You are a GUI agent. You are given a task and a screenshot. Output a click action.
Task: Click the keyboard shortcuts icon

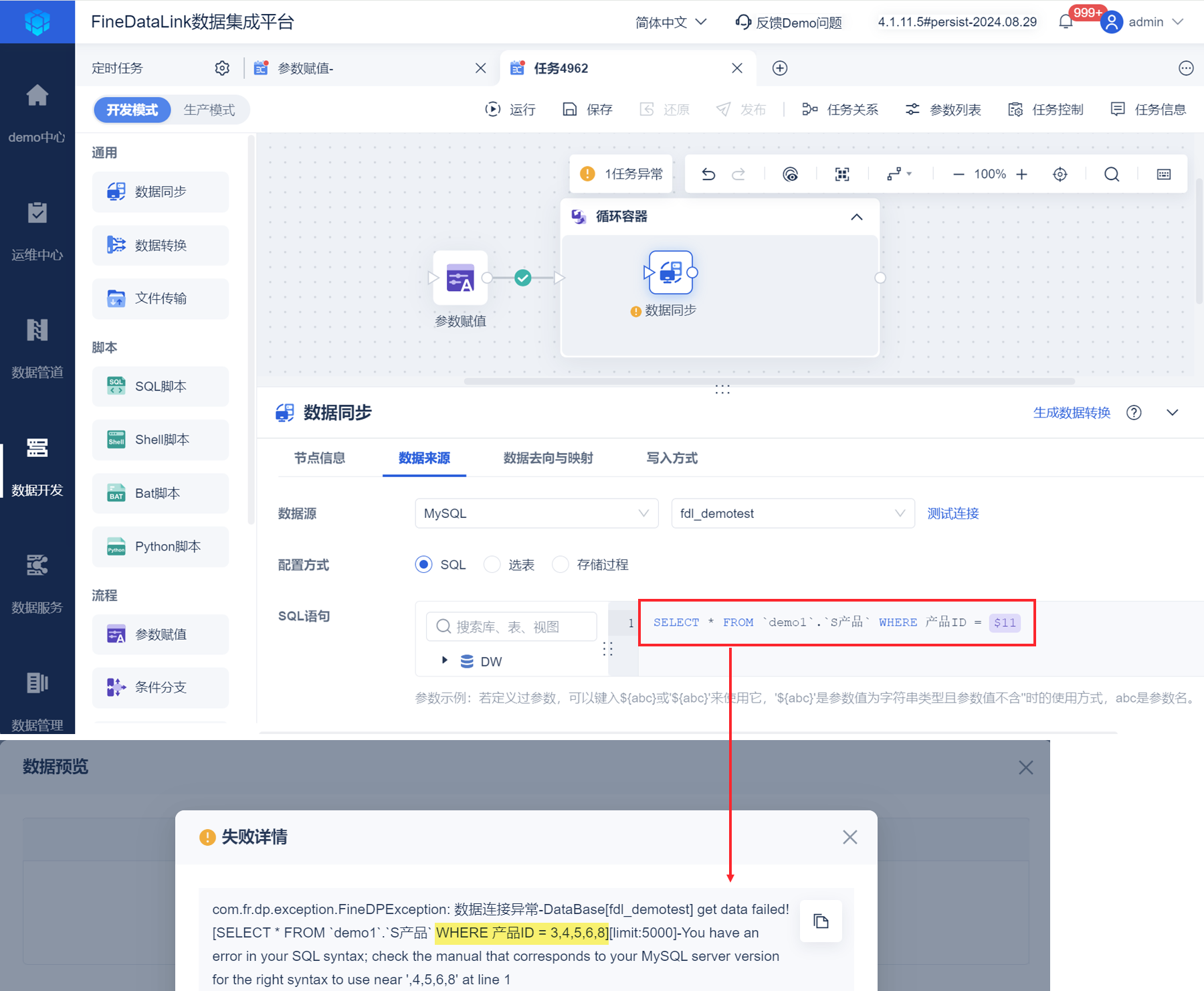(x=1164, y=175)
